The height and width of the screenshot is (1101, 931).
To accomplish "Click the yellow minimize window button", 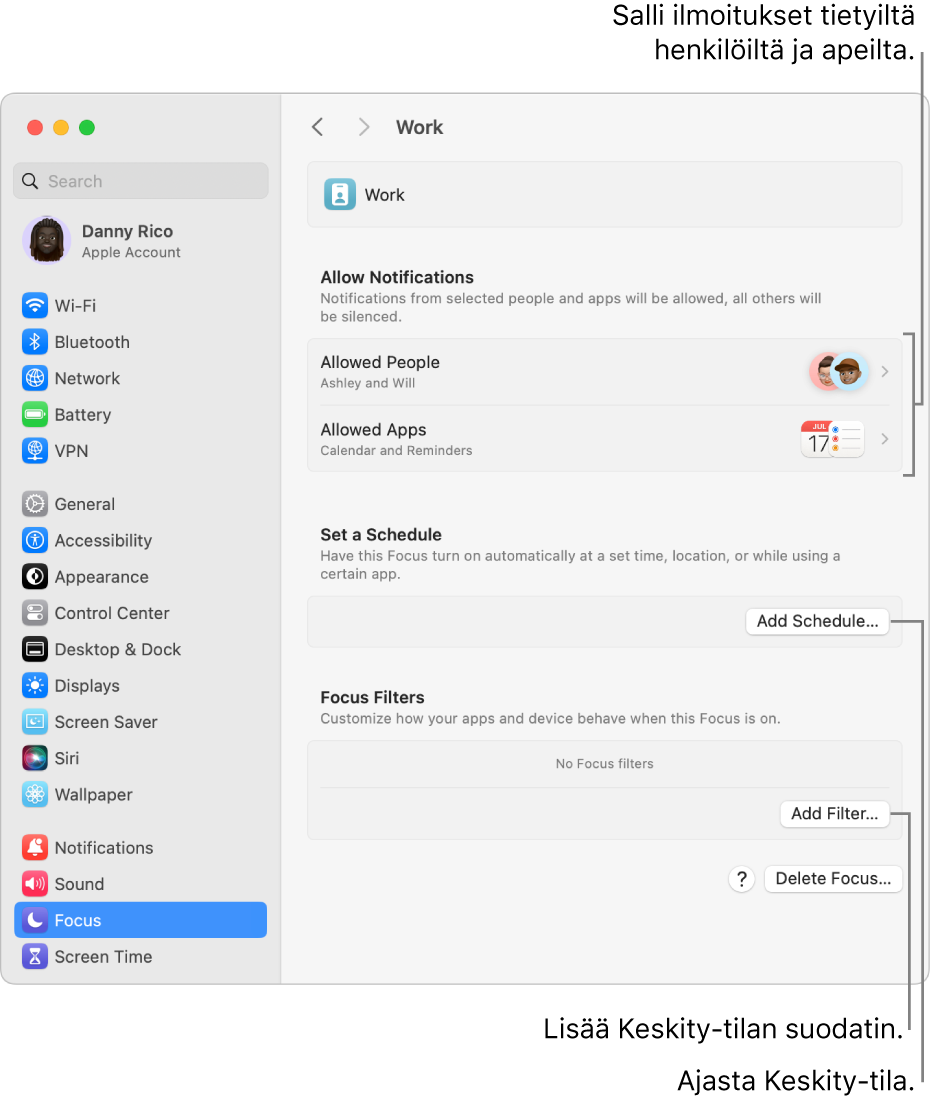I will pyautogui.click(x=61, y=127).
